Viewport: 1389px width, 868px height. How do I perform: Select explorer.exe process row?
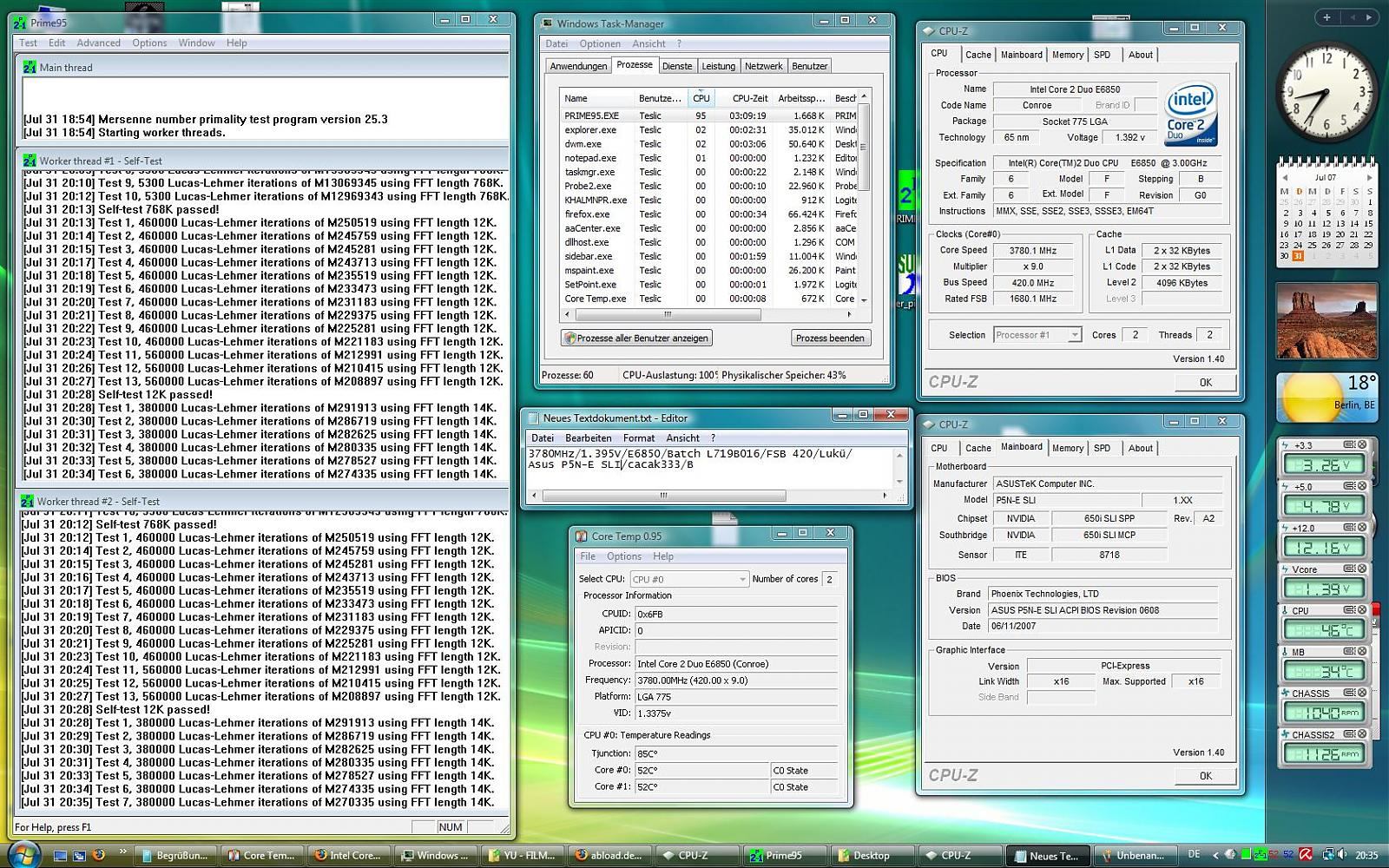pyautogui.click(x=708, y=129)
